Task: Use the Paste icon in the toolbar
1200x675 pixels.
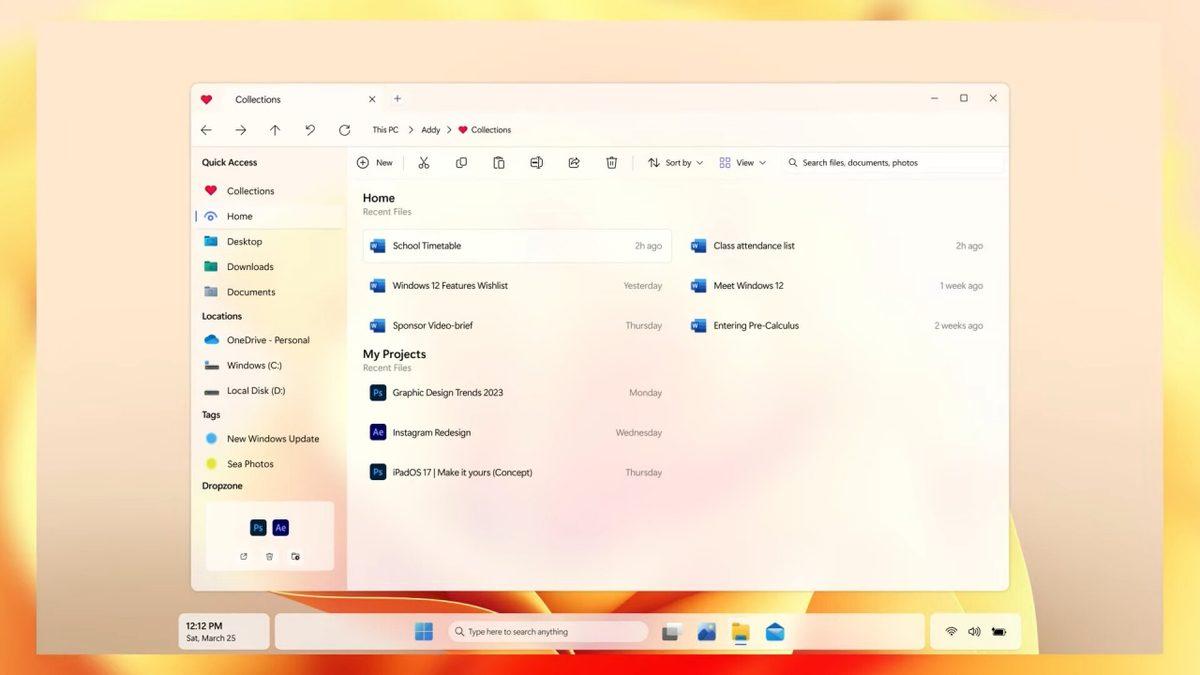Action: click(x=498, y=162)
